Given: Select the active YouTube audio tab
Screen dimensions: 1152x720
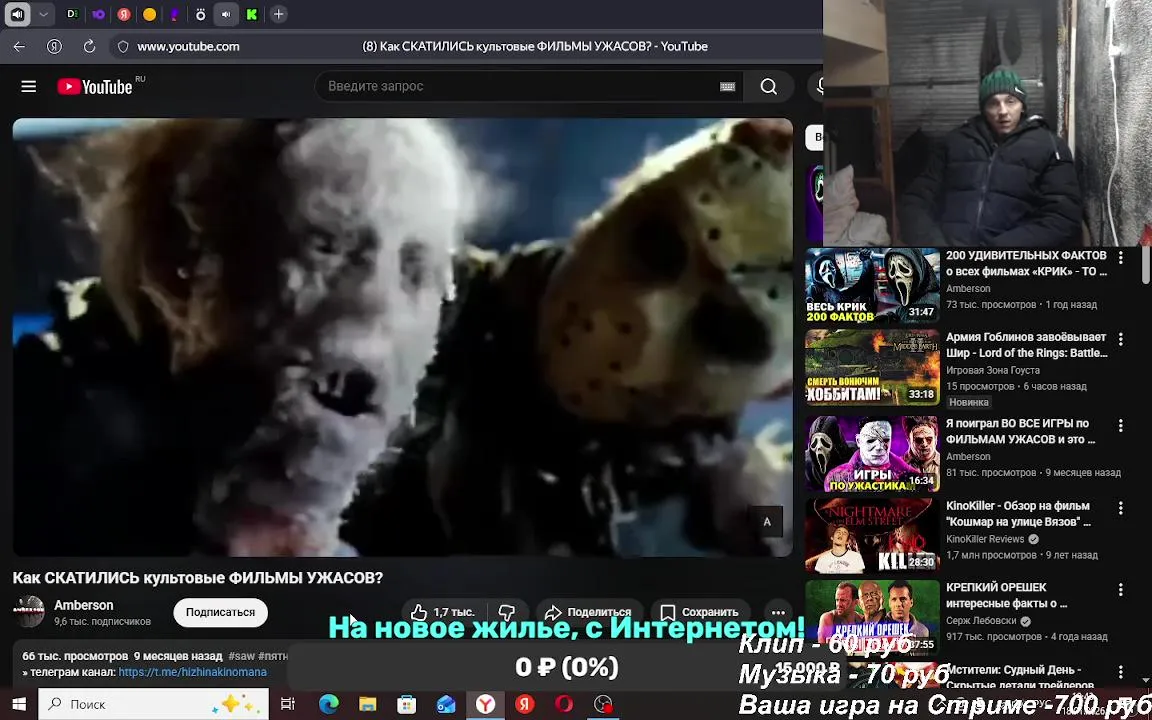Looking at the screenshot, I should click(226, 14).
